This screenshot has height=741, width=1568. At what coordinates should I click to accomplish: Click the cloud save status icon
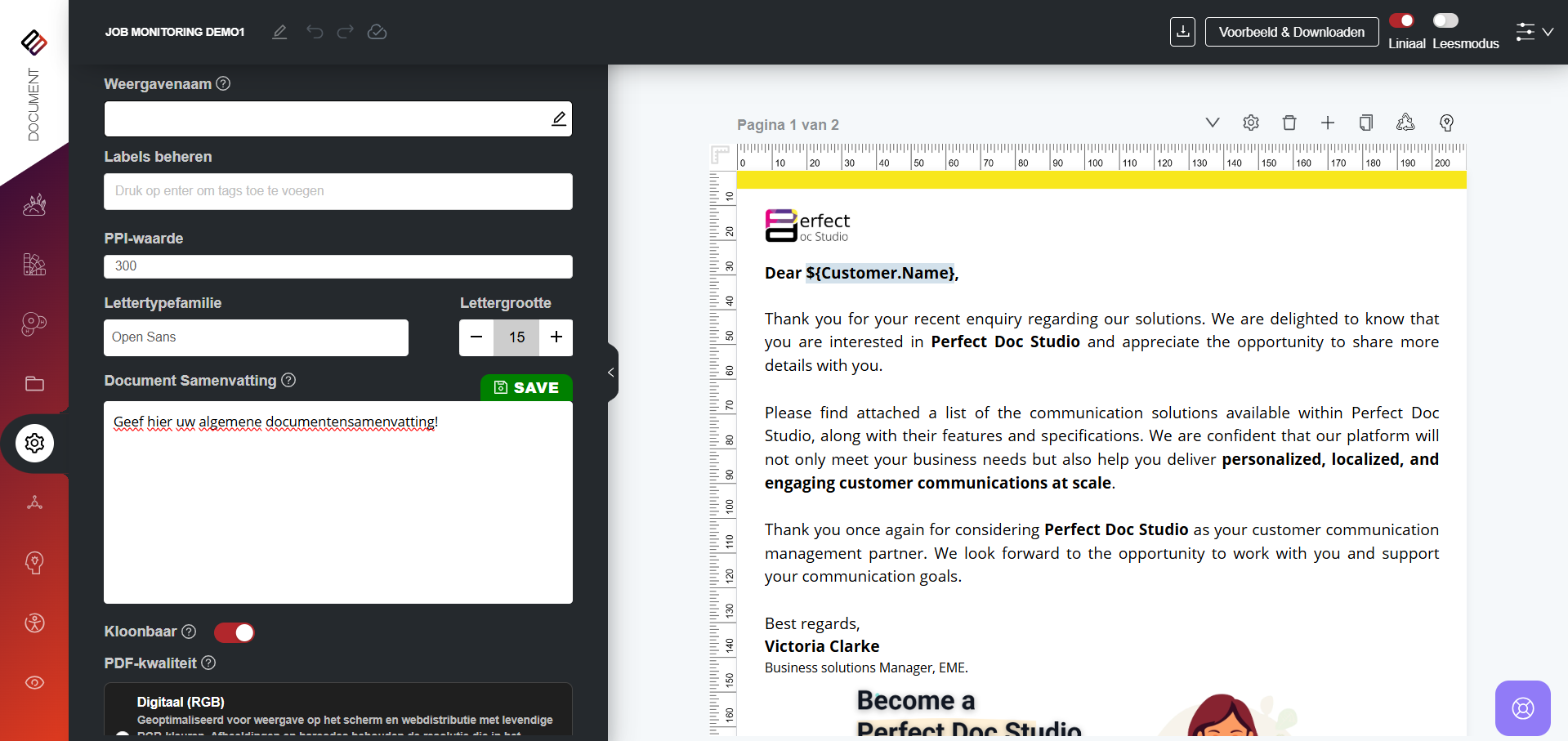click(x=377, y=32)
